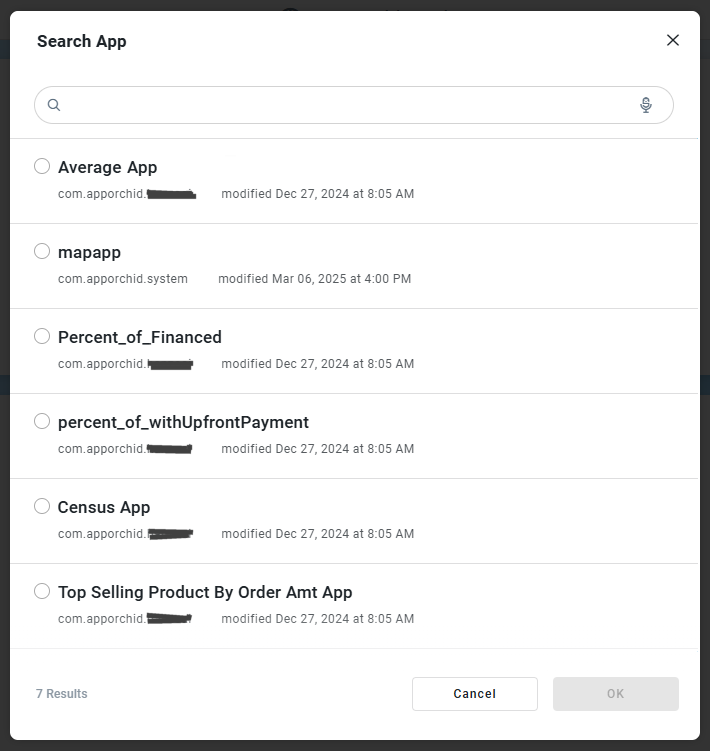Click the Average App title text
The image size is (710, 751).
(107, 167)
